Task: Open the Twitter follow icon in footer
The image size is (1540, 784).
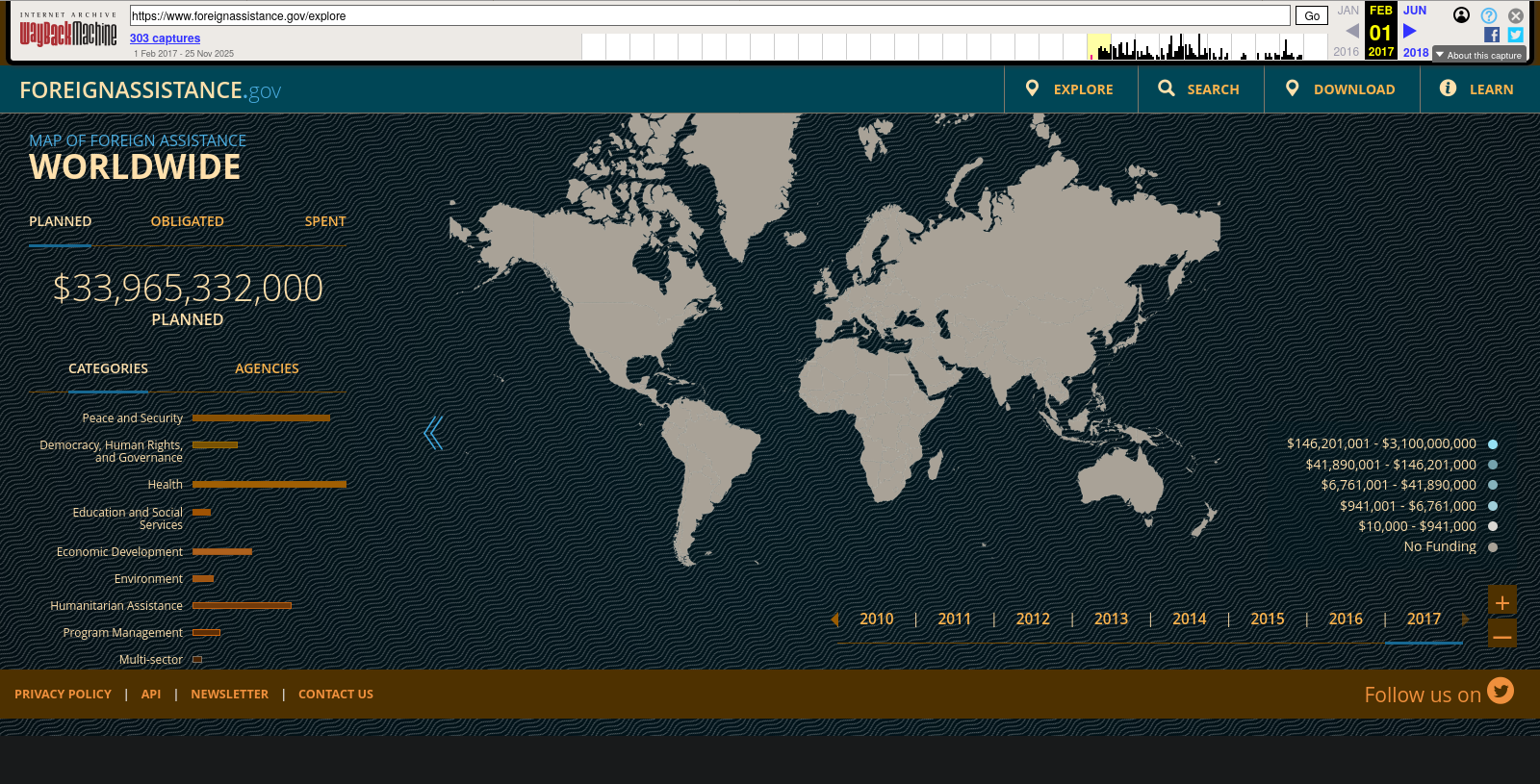Action: 1500,691
